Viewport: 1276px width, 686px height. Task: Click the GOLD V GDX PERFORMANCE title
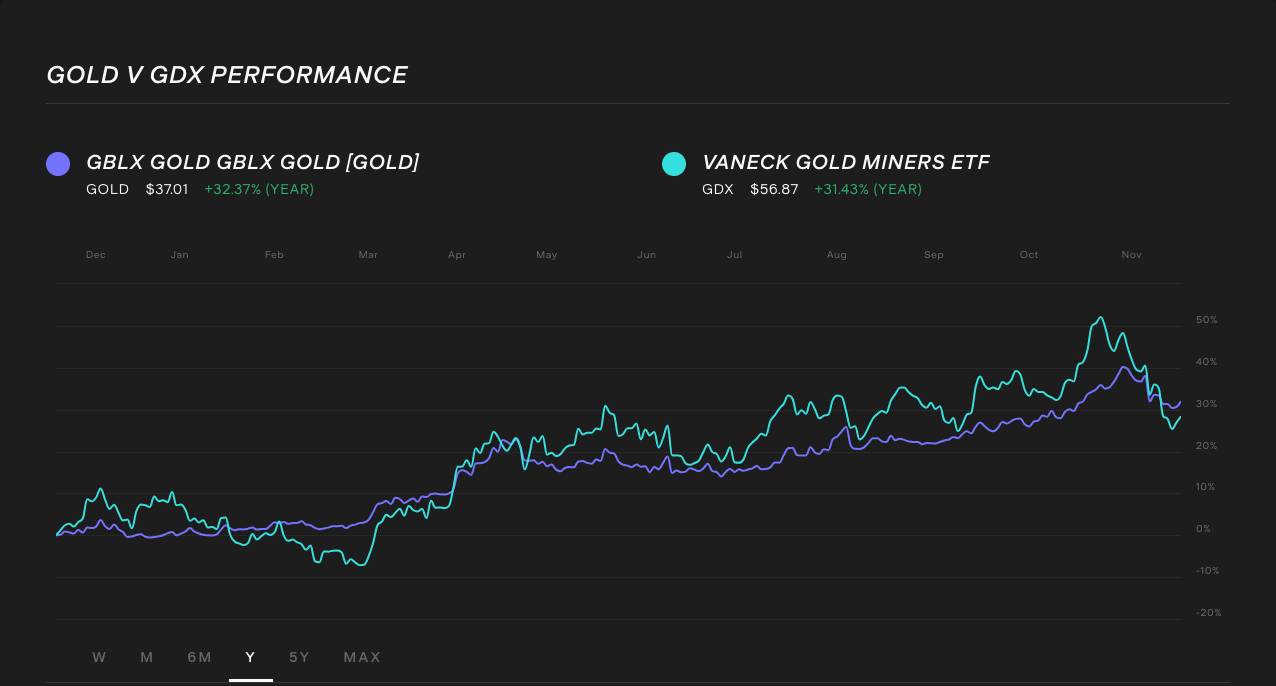[x=226, y=74]
